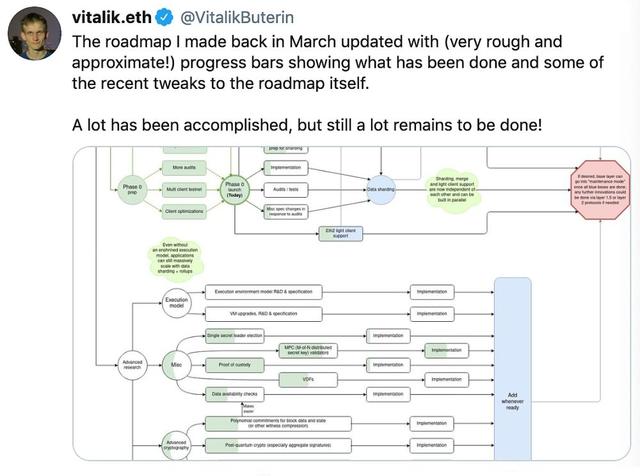
Task: Click the Misc circle node
Action: (176, 364)
